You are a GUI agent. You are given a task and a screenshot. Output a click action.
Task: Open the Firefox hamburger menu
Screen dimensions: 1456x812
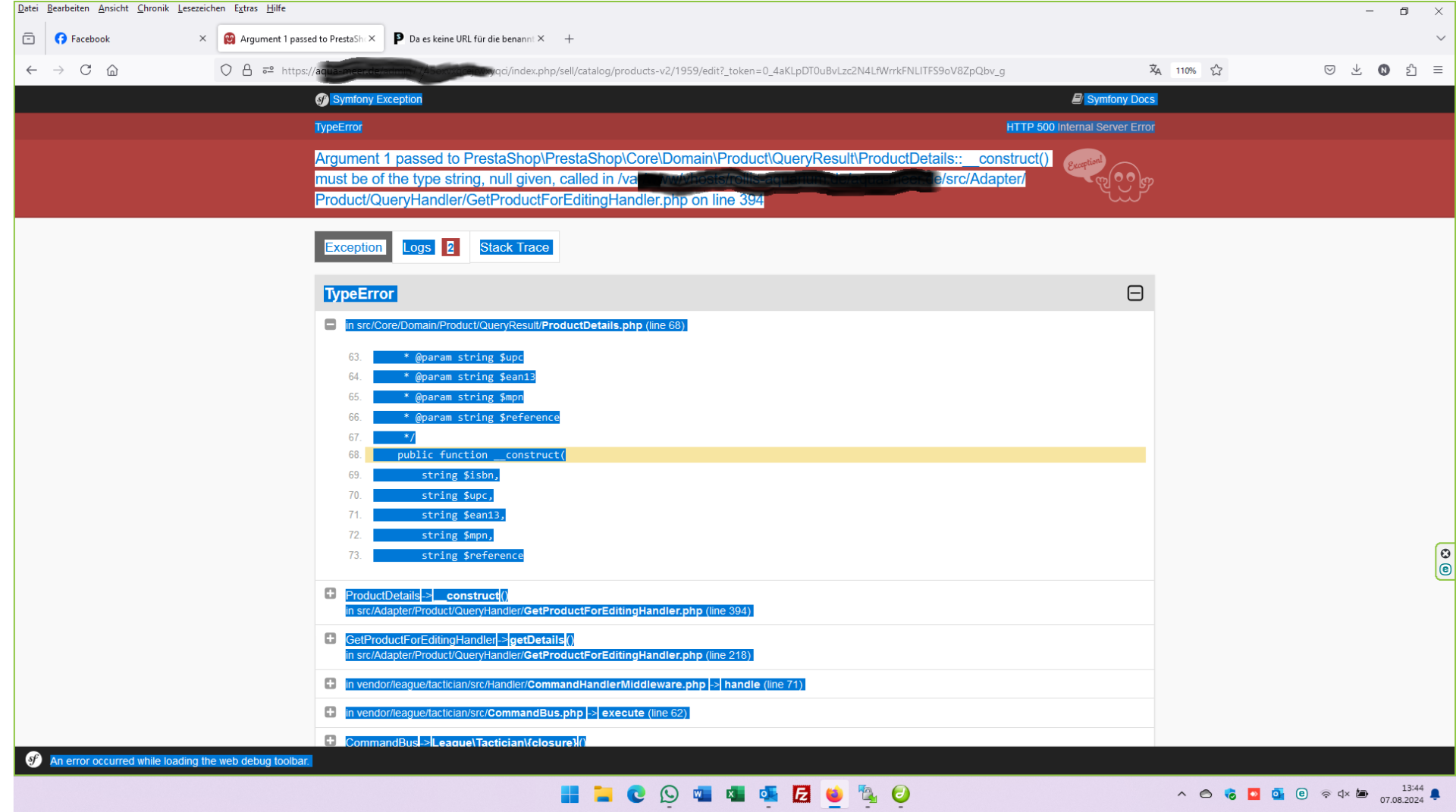coord(1438,70)
